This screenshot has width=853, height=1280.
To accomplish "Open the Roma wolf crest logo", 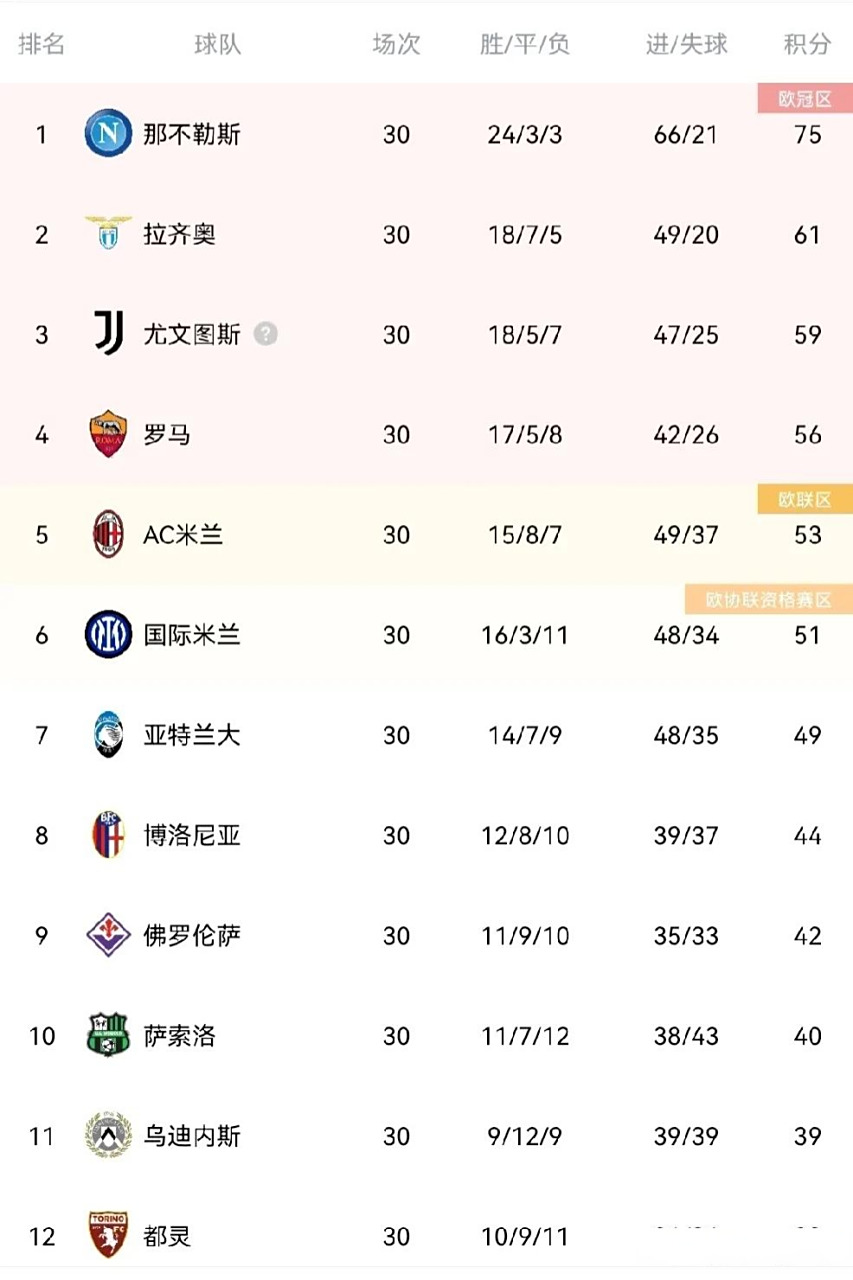I will pos(107,434).
